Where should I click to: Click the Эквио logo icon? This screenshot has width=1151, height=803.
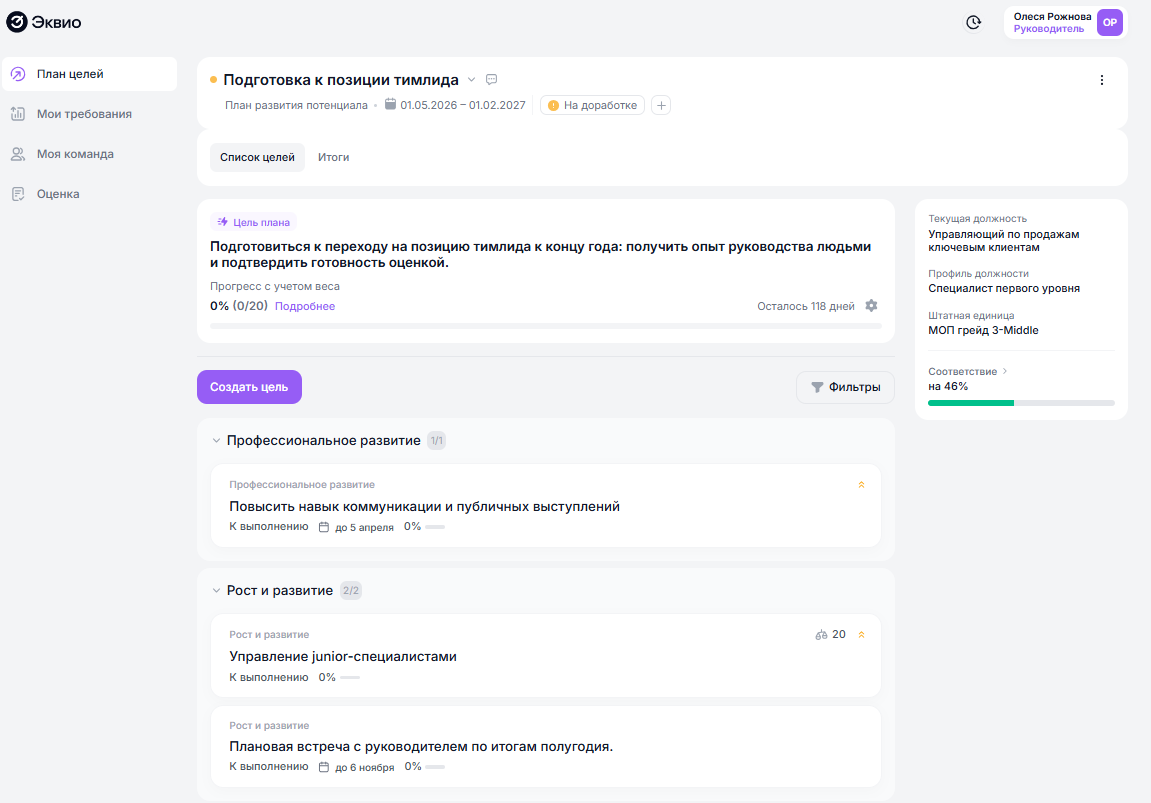click(x=17, y=22)
